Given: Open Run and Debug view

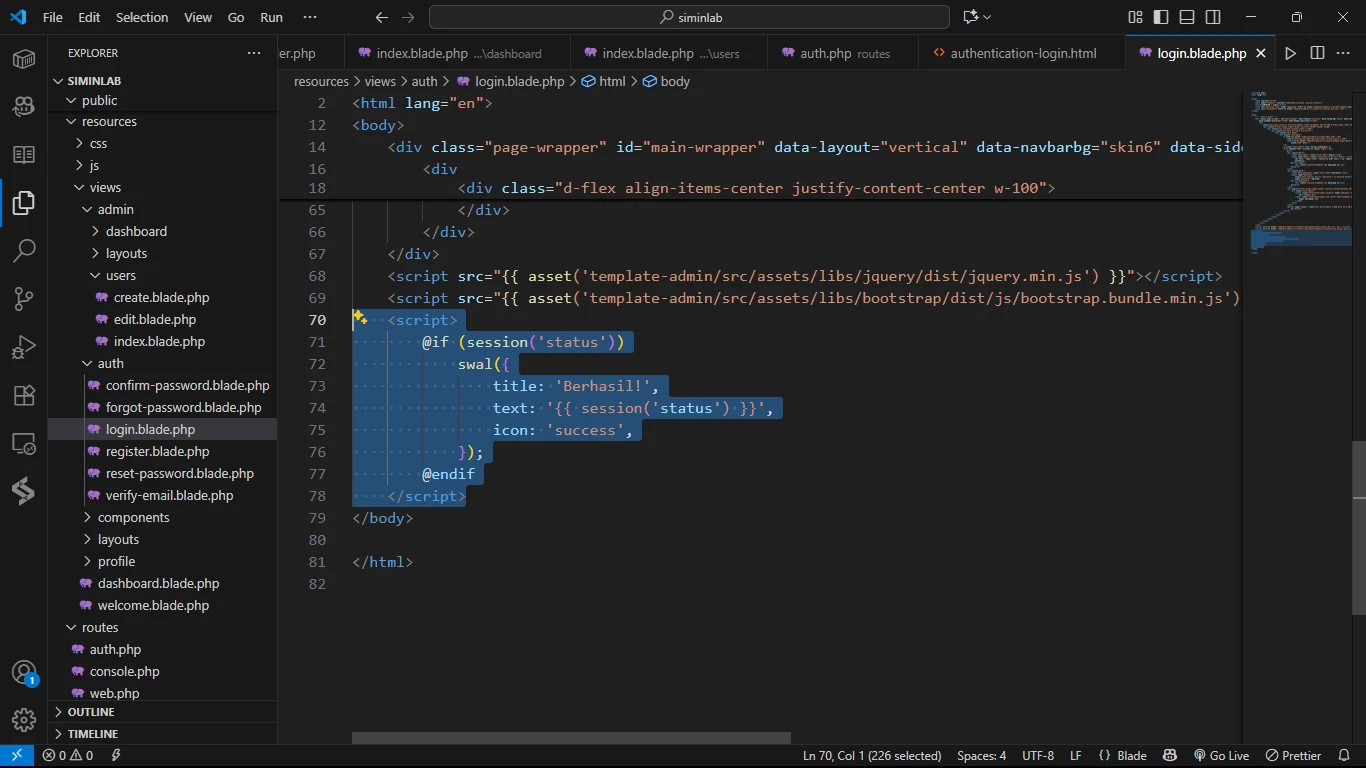Looking at the screenshot, I should coord(24,347).
